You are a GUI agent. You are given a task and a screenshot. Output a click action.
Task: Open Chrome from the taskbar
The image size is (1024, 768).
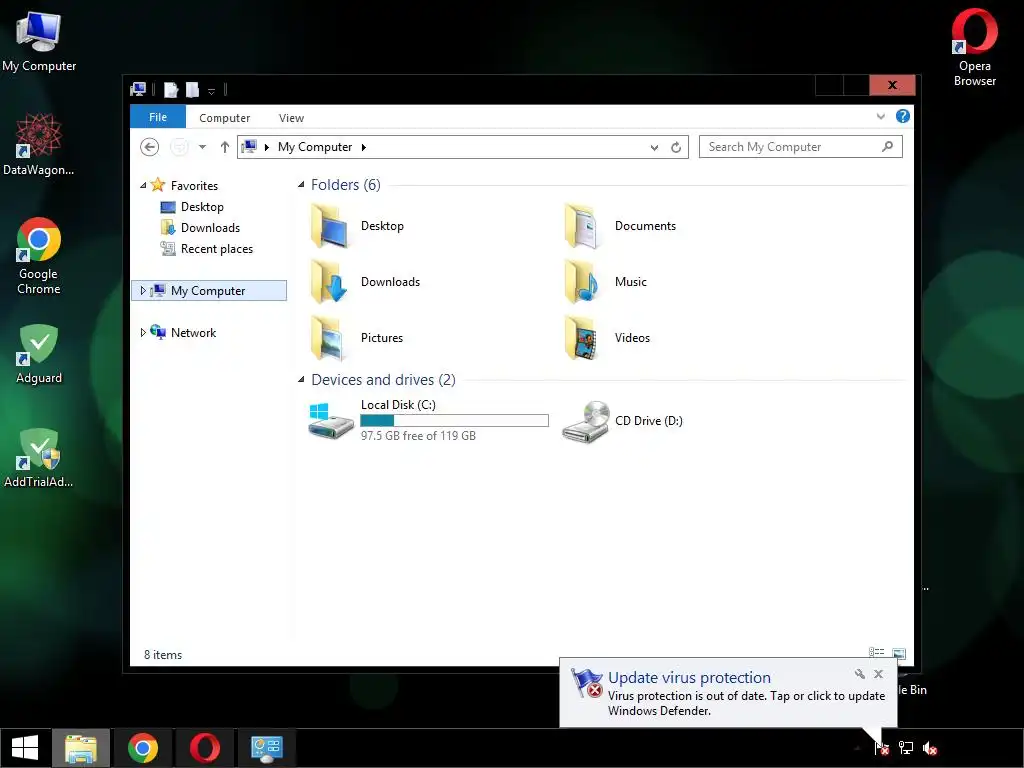tap(143, 748)
